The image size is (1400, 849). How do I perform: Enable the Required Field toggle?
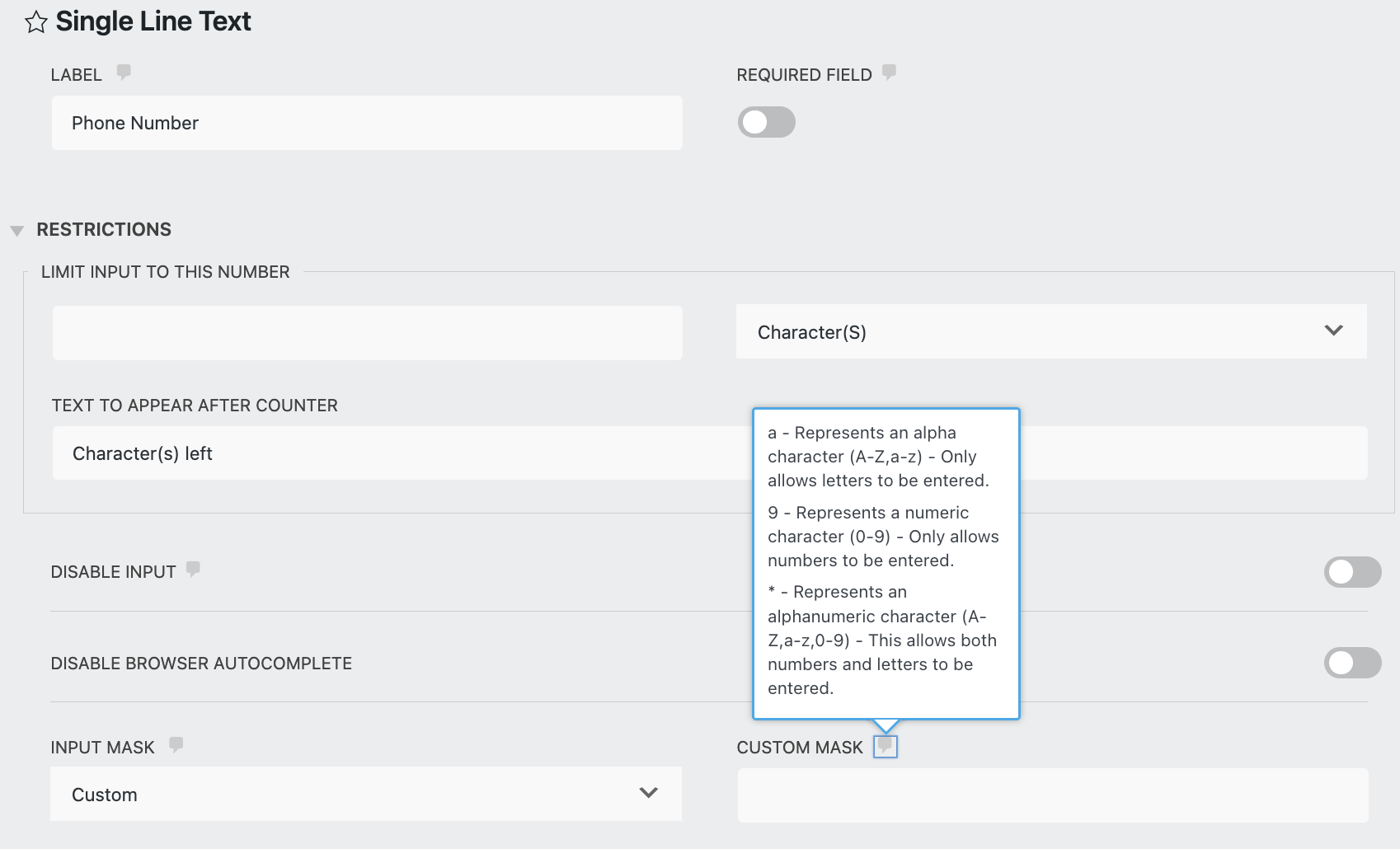766,123
